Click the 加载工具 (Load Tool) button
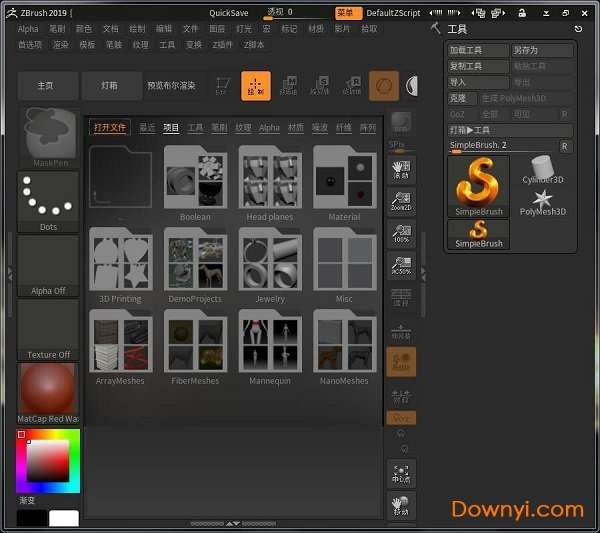 pyautogui.click(x=478, y=50)
